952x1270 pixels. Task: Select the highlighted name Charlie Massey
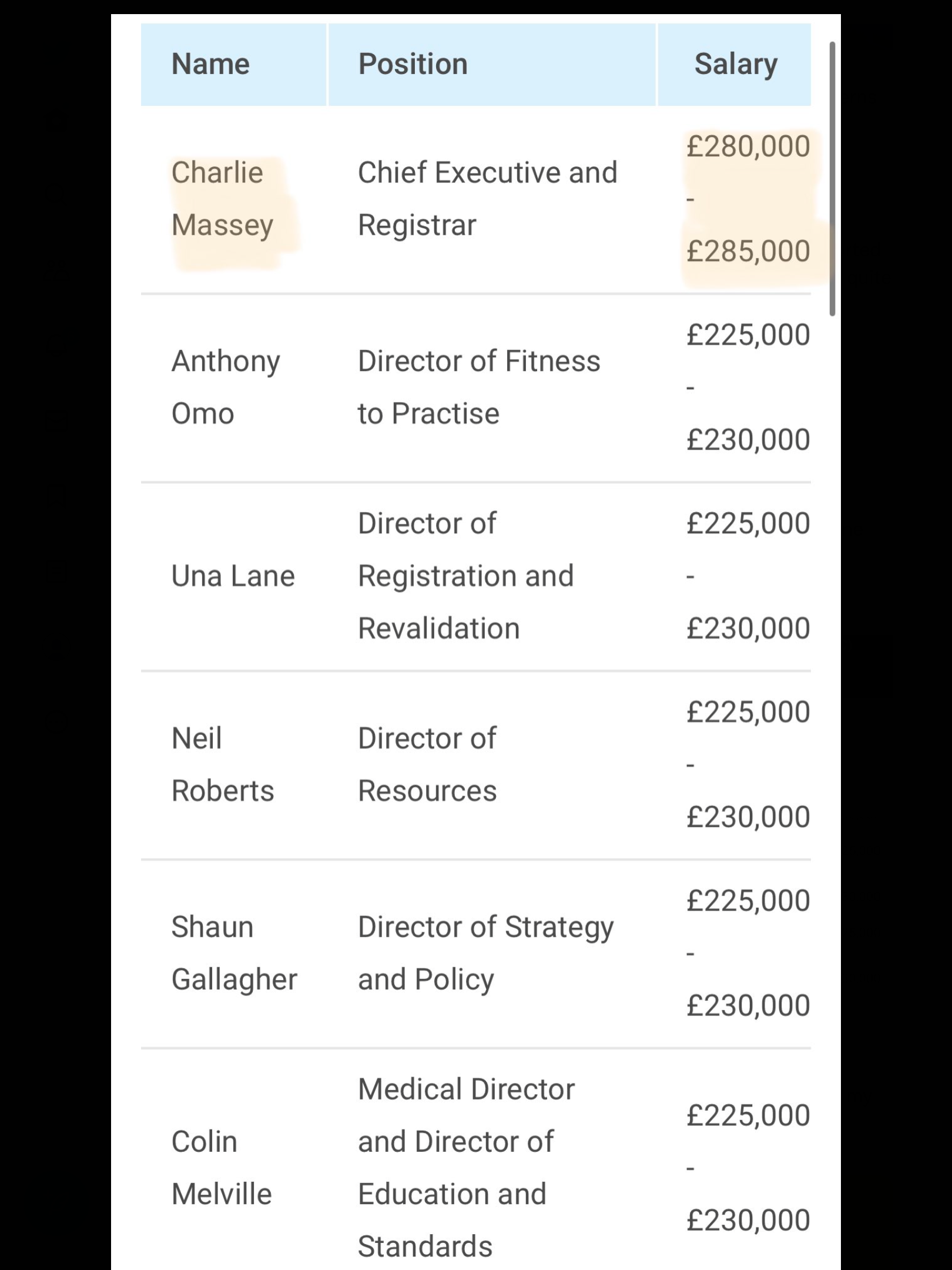click(x=223, y=199)
